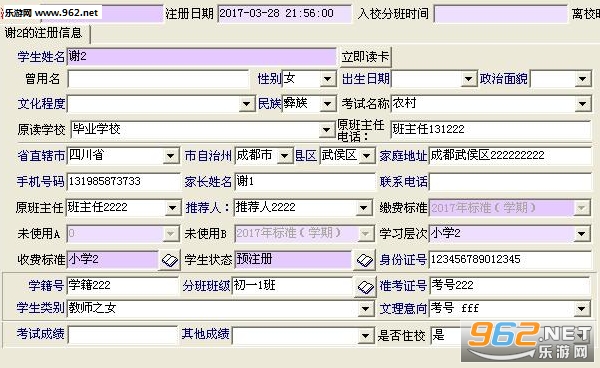Click the empty 联系电话 input field
600x368 pixels.
pos(510,182)
